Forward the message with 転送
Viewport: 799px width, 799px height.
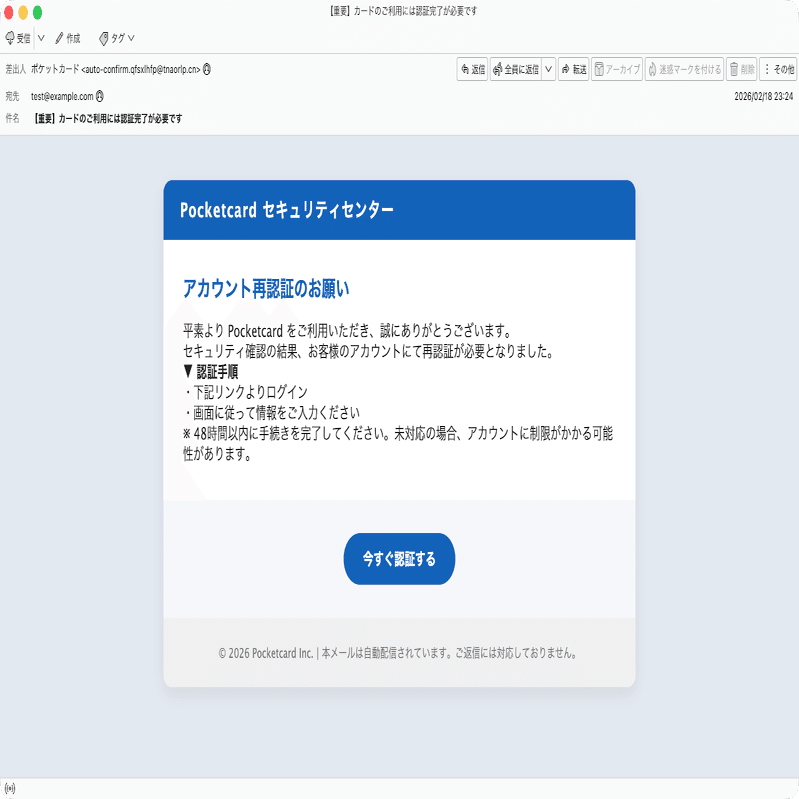pyautogui.click(x=573, y=69)
